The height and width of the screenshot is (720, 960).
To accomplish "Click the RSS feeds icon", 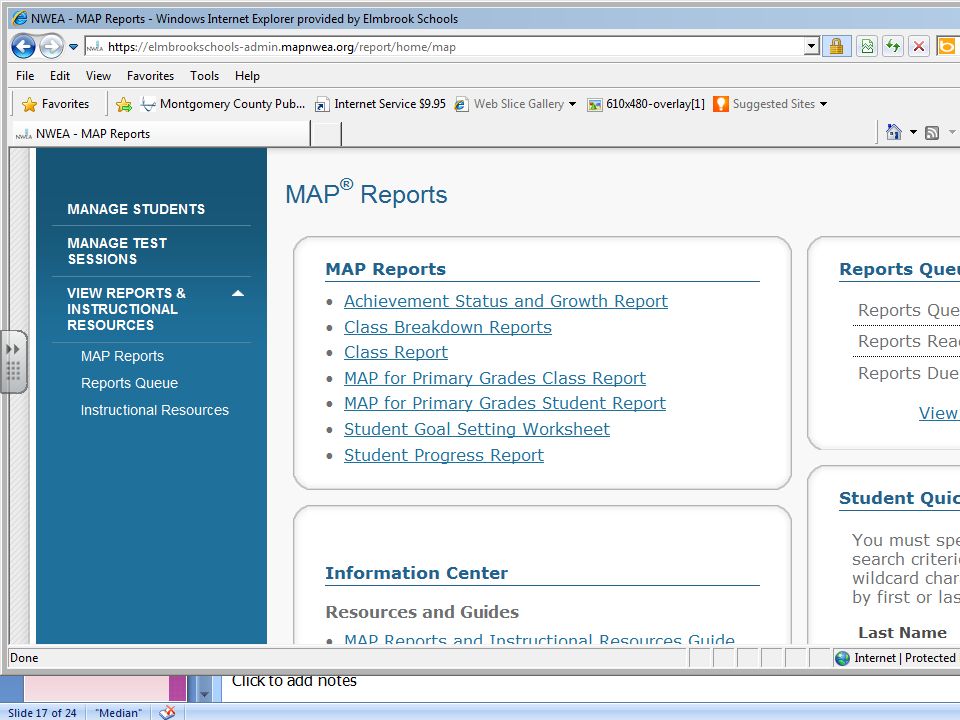I will 932,133.
